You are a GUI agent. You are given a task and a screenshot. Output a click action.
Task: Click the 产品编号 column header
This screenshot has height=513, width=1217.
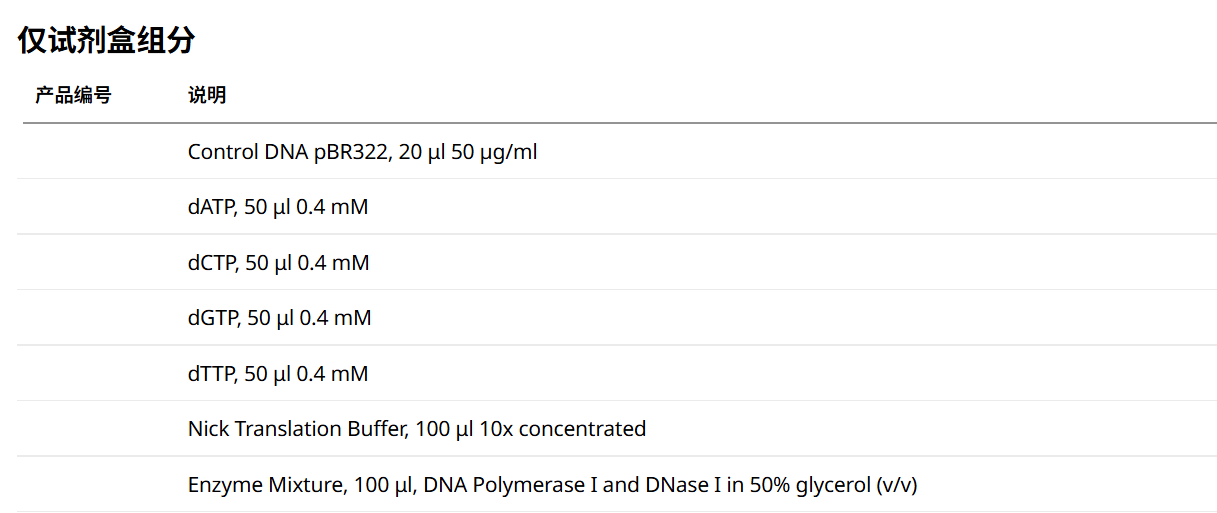coord(73,96)
